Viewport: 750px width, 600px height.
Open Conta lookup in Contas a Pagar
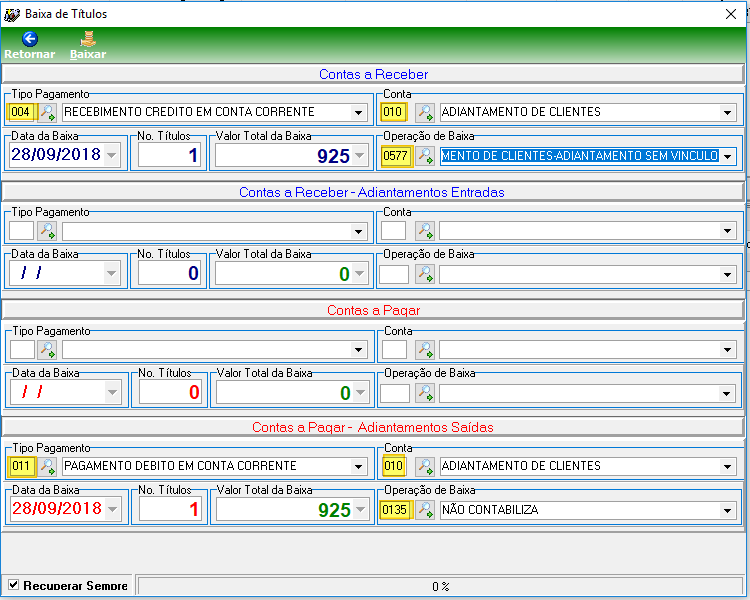point(425,349)
